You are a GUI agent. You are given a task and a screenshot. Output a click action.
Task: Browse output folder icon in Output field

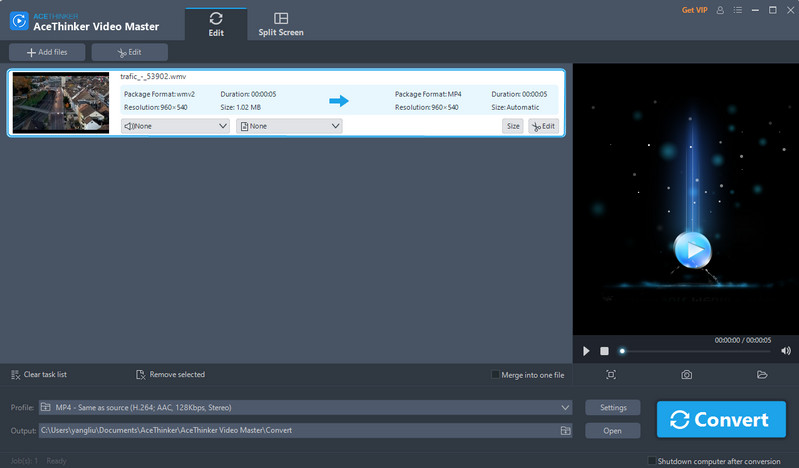click(x=565, y=430)
